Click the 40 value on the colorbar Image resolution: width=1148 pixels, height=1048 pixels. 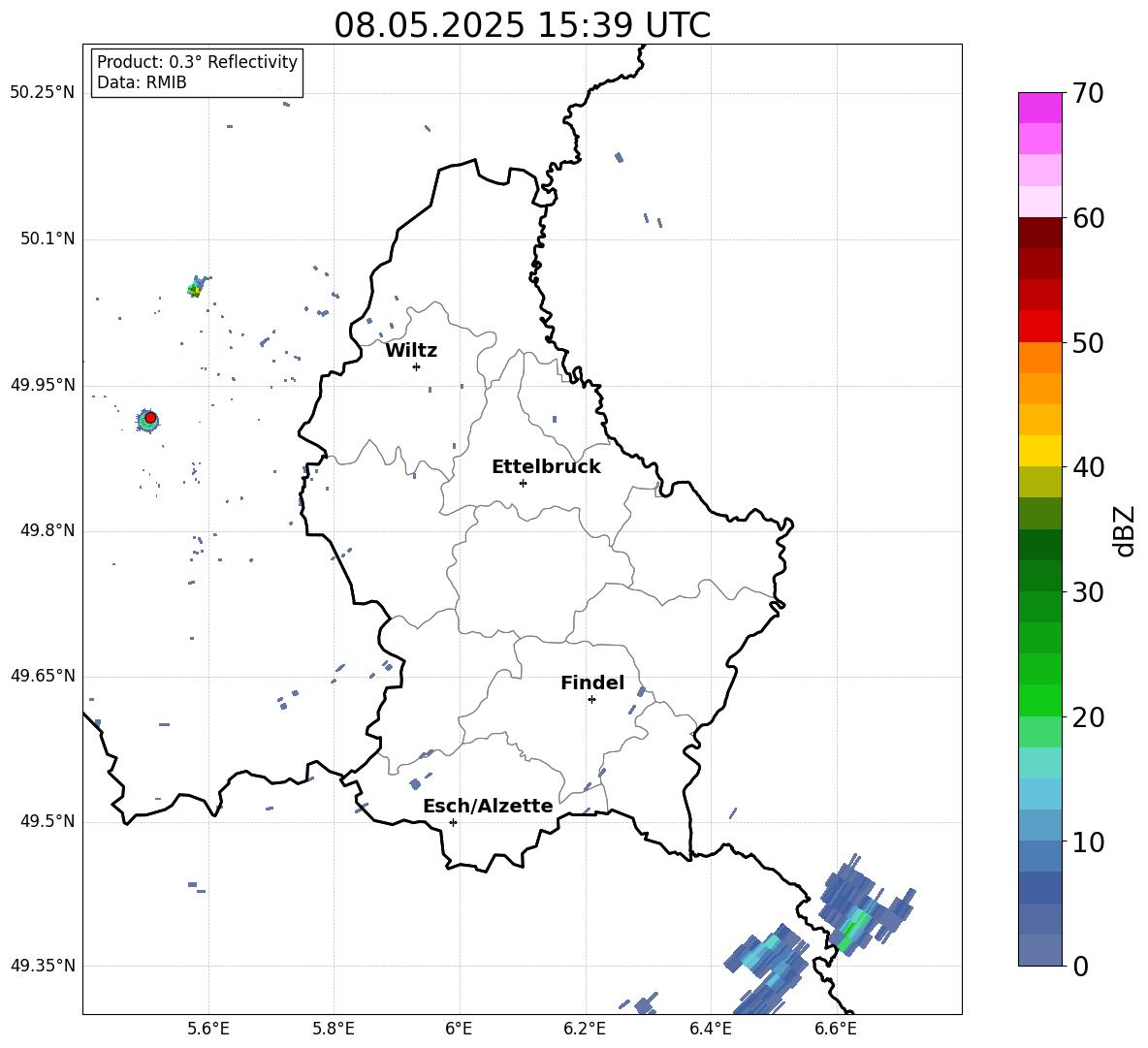(x=1088, y=467)
